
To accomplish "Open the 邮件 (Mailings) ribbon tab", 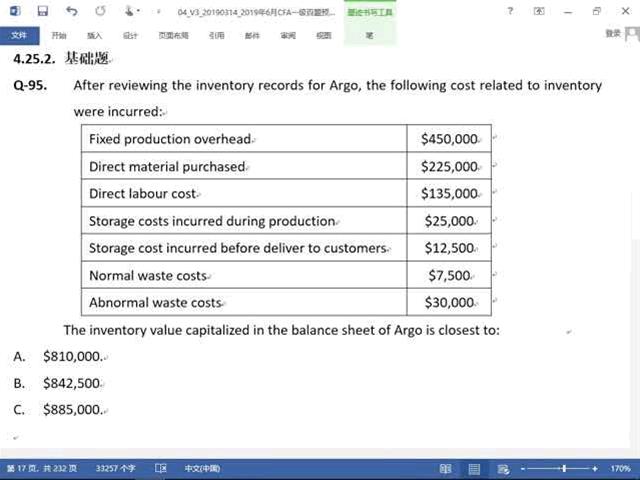I will (x=252, y=36).
